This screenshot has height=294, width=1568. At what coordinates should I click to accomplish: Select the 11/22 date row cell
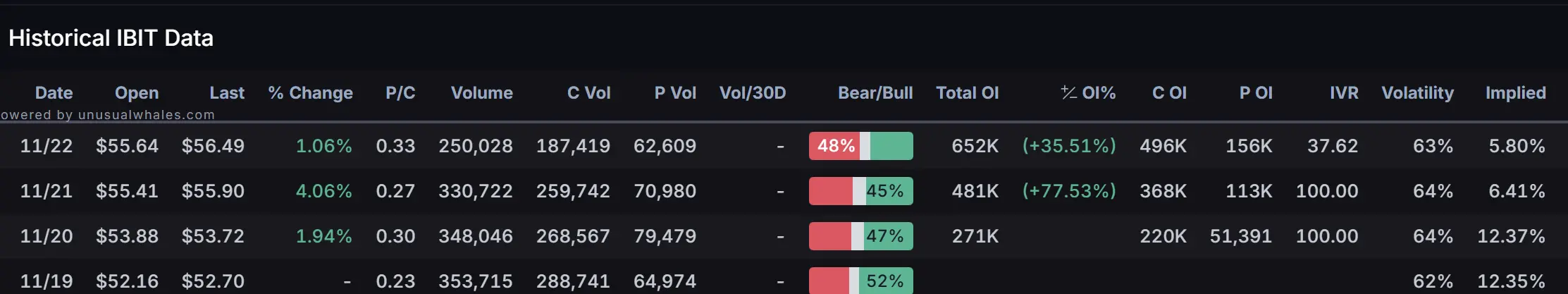coord(47,146)
